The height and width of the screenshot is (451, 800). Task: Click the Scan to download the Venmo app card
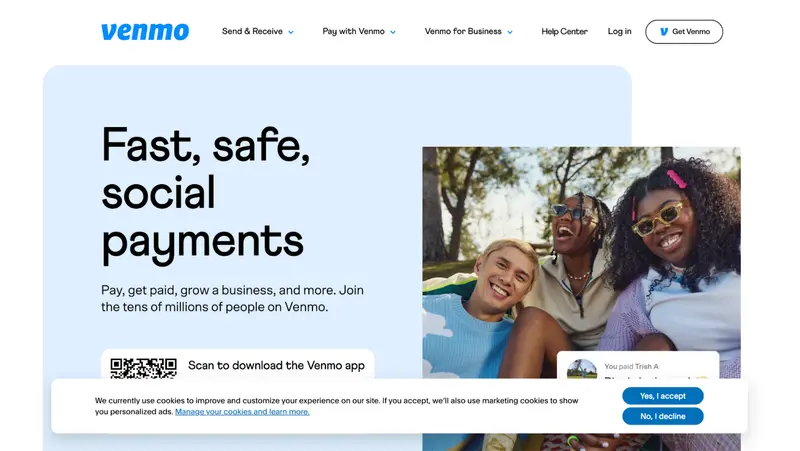[x=238, y=364]
